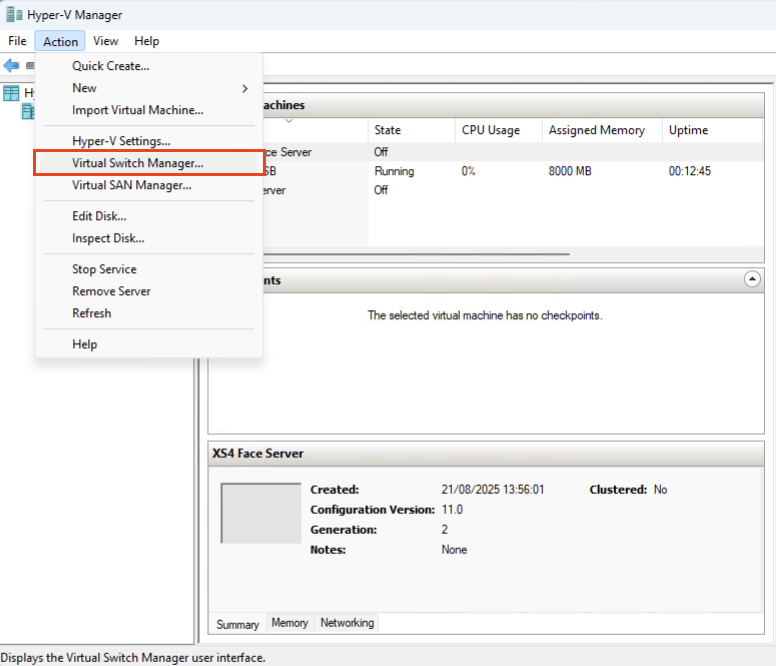Select Stop Service in Action menu

coord(148,269)
